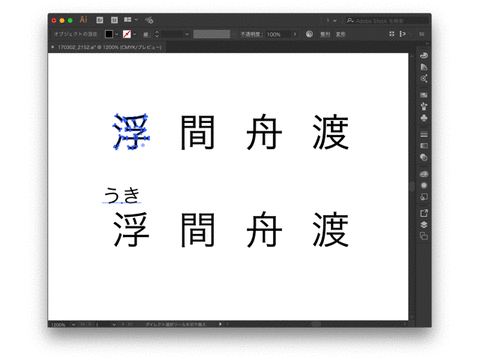
Task: Click the Illustrator Ai logo
Action: [83, 20]
